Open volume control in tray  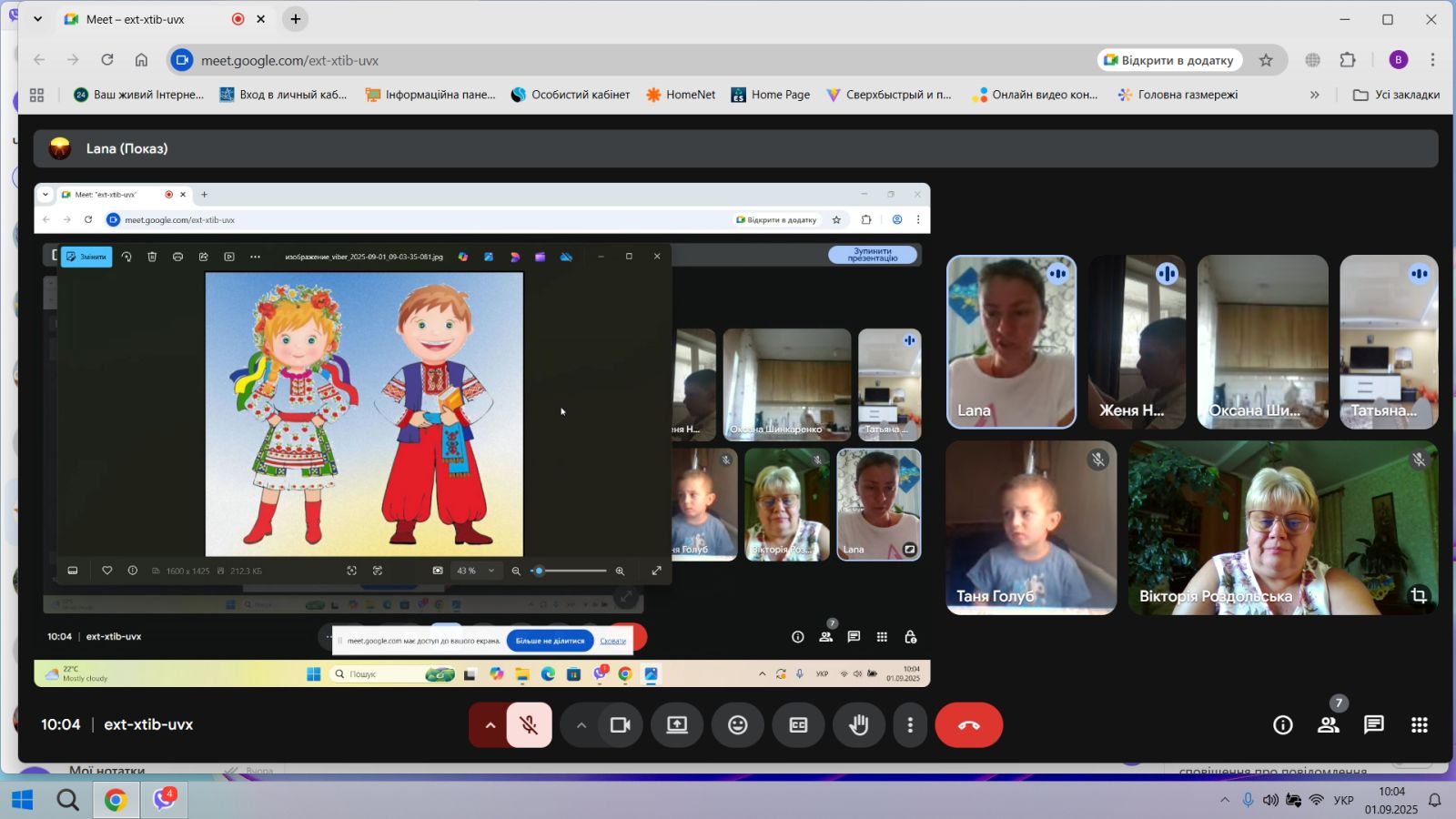click(1270, 800)
